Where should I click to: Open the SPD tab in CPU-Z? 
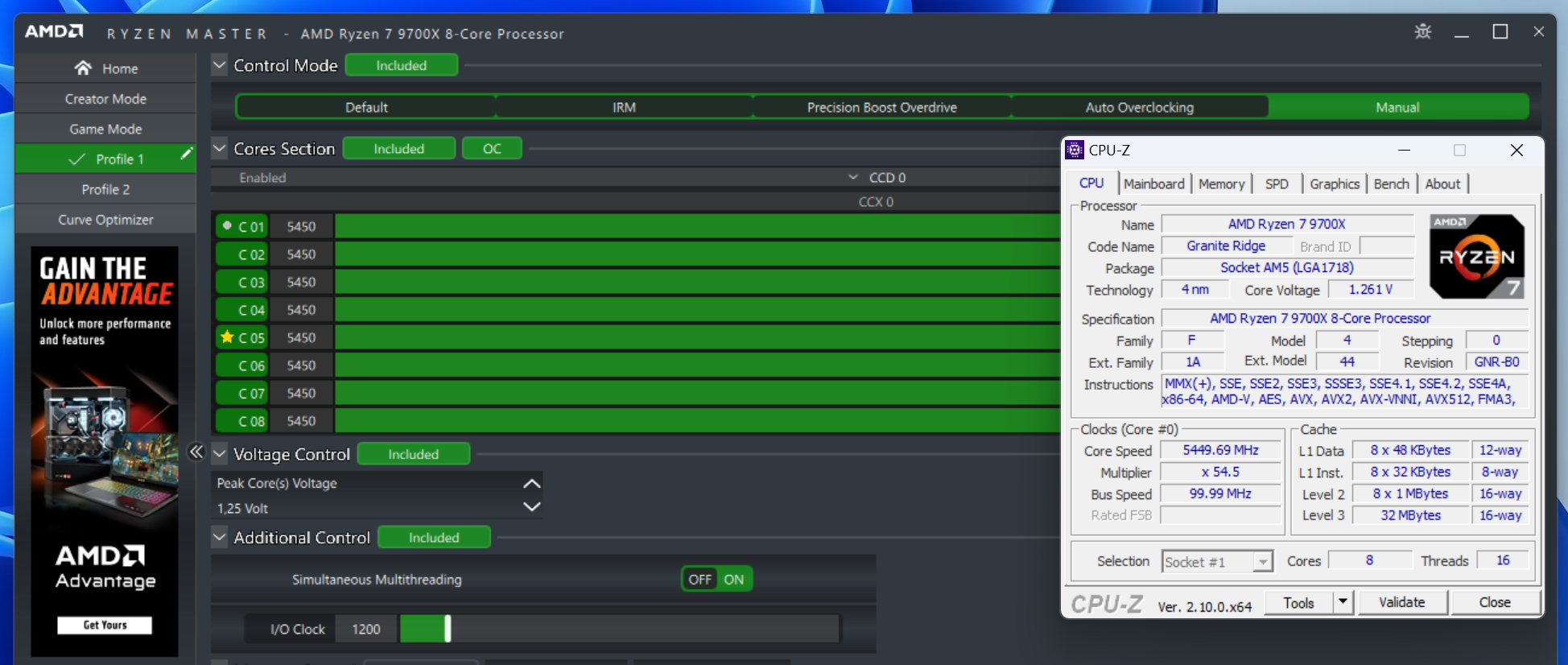tap(1277, 184)
